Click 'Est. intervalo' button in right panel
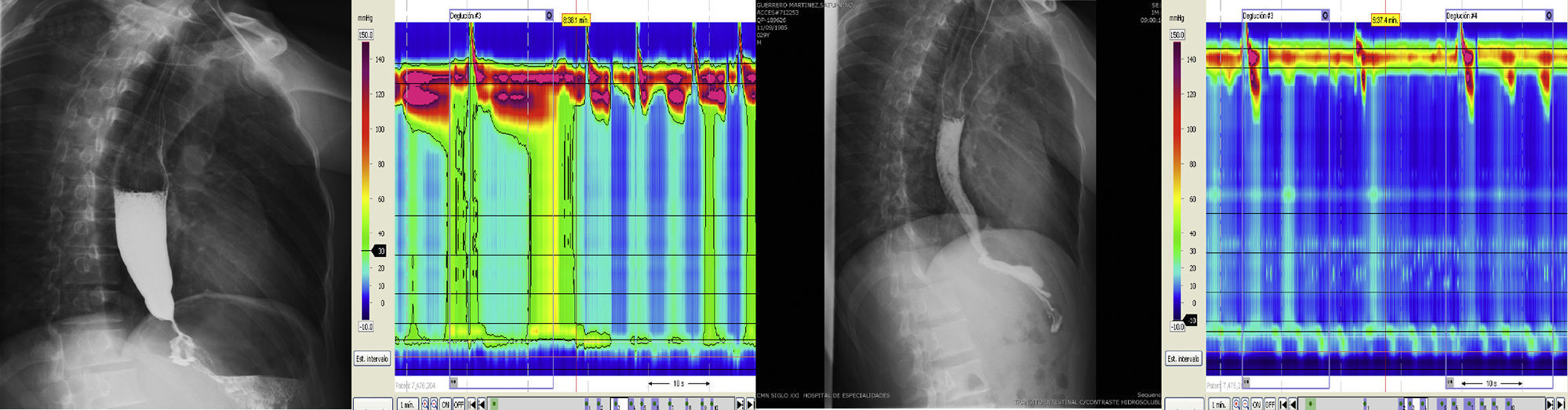Image resolution: width=1568 pixels, height=410 pixels. coord(1183,359)
